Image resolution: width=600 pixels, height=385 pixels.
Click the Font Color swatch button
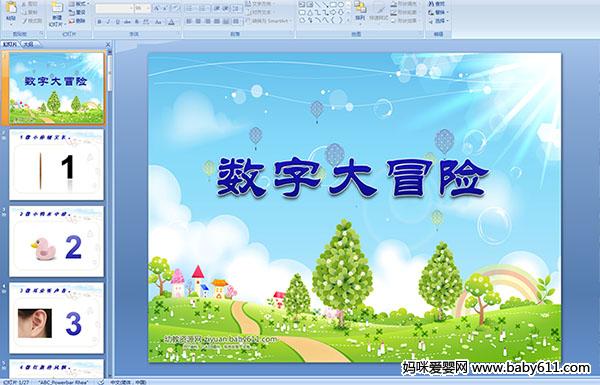pos(171,22)
